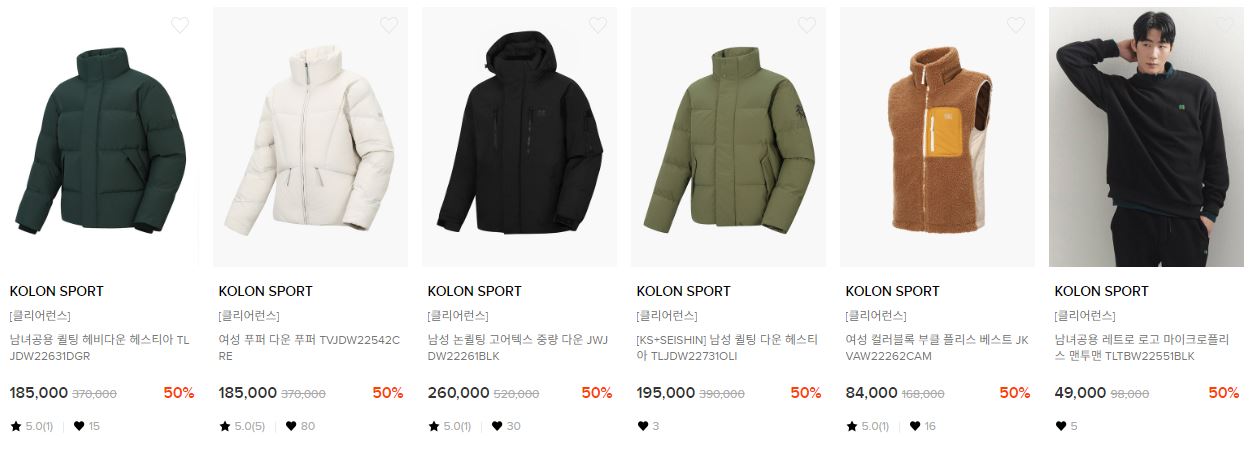Click the star rating under fleece vest

(x=867, y=426)
